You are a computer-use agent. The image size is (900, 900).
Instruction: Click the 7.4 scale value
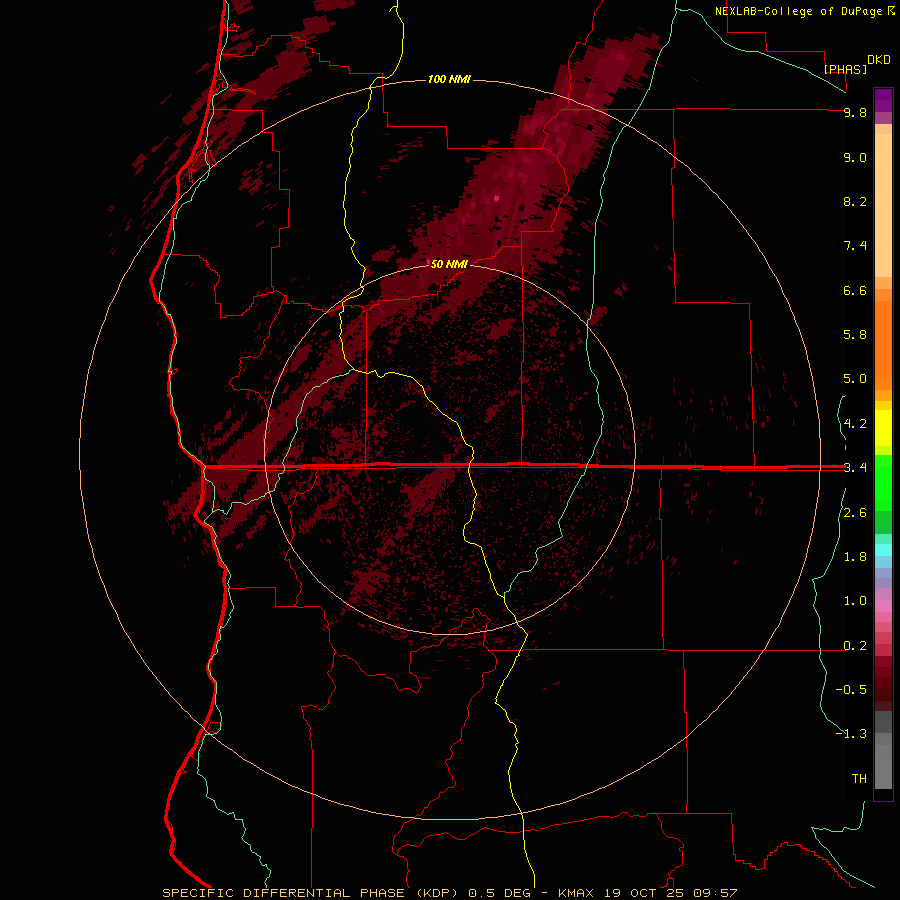855,246
